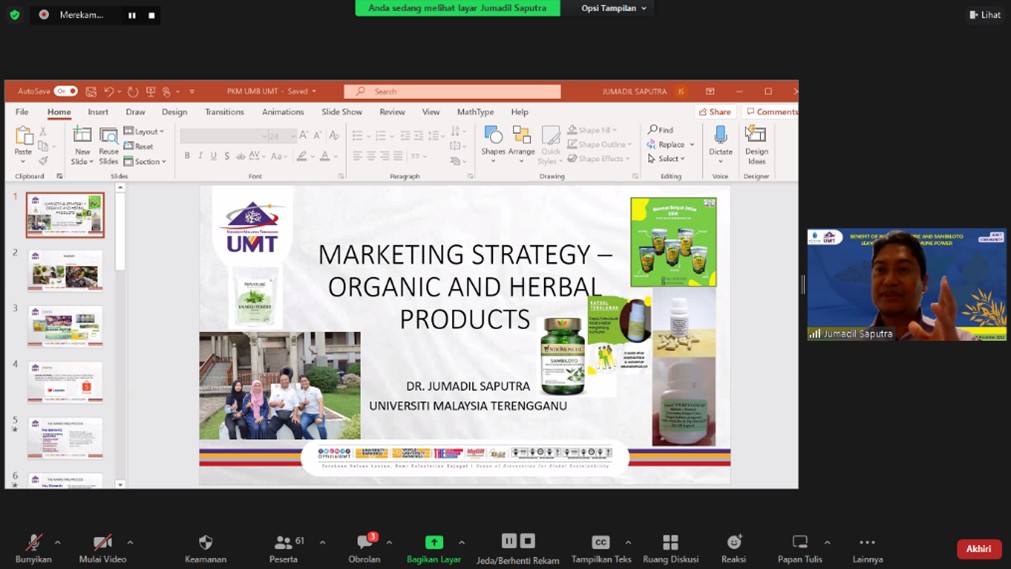Click the Find button

click(x=660, y=130)
